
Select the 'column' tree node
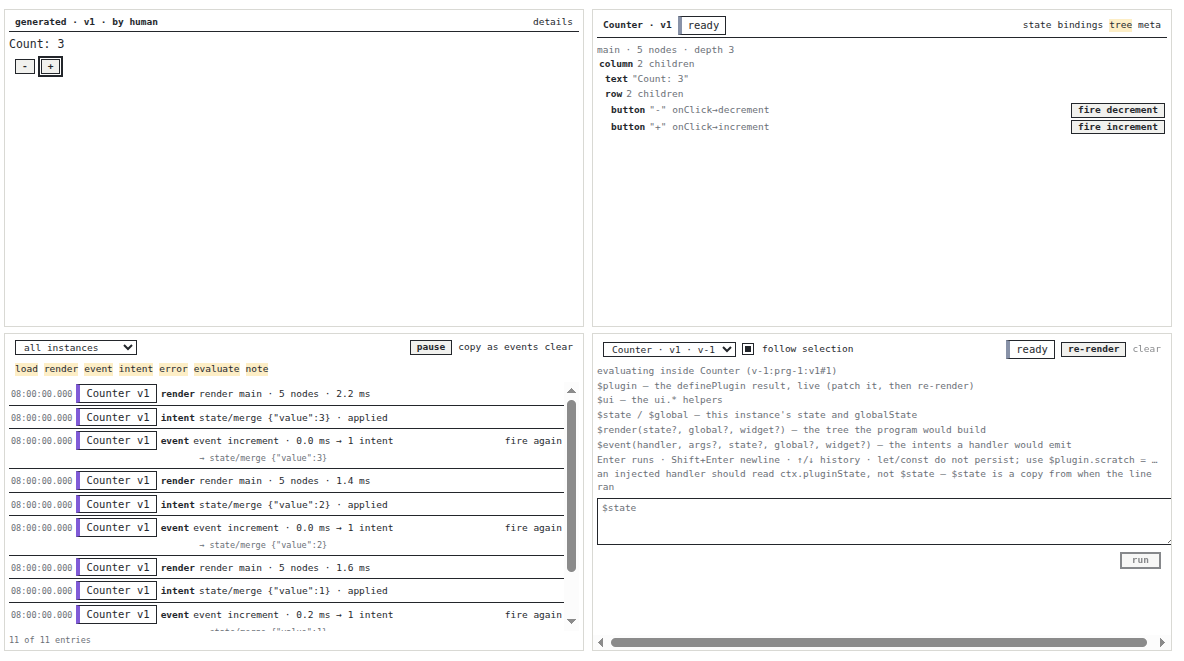click(616, 64)
